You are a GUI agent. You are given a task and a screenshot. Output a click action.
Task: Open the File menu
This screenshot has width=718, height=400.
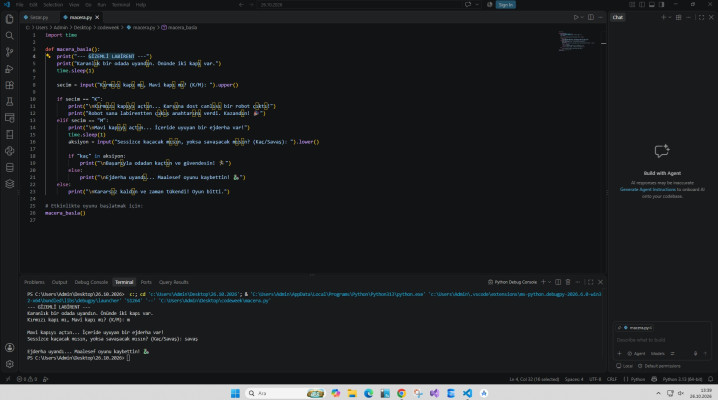19,5
